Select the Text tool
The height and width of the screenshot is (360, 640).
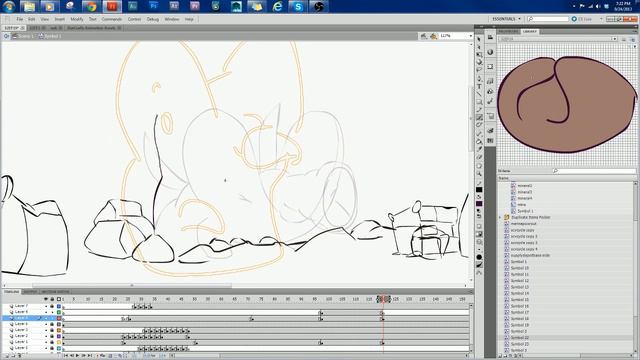pos(479,86)
